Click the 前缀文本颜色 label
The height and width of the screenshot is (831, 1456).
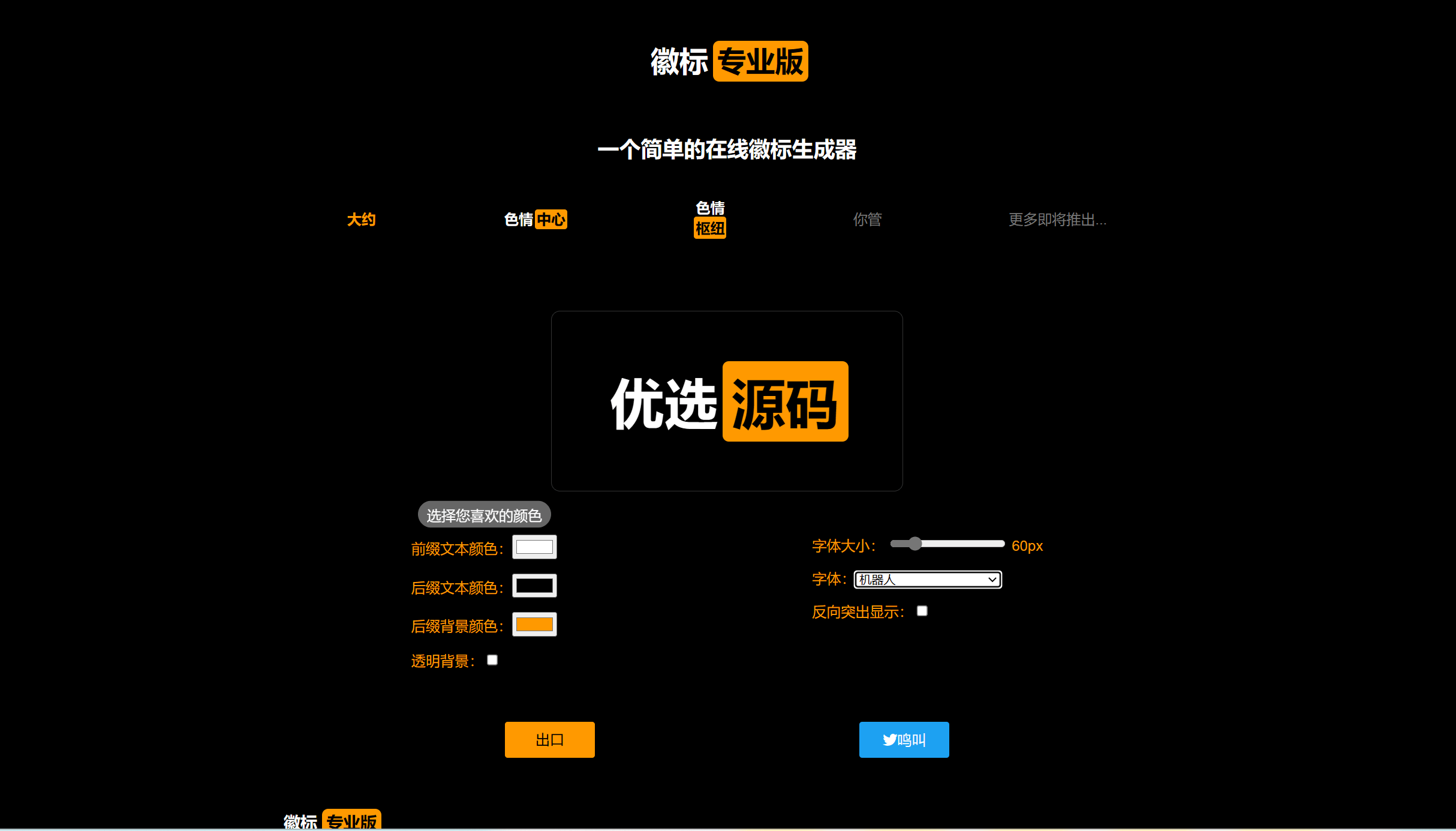coord(458,549)
